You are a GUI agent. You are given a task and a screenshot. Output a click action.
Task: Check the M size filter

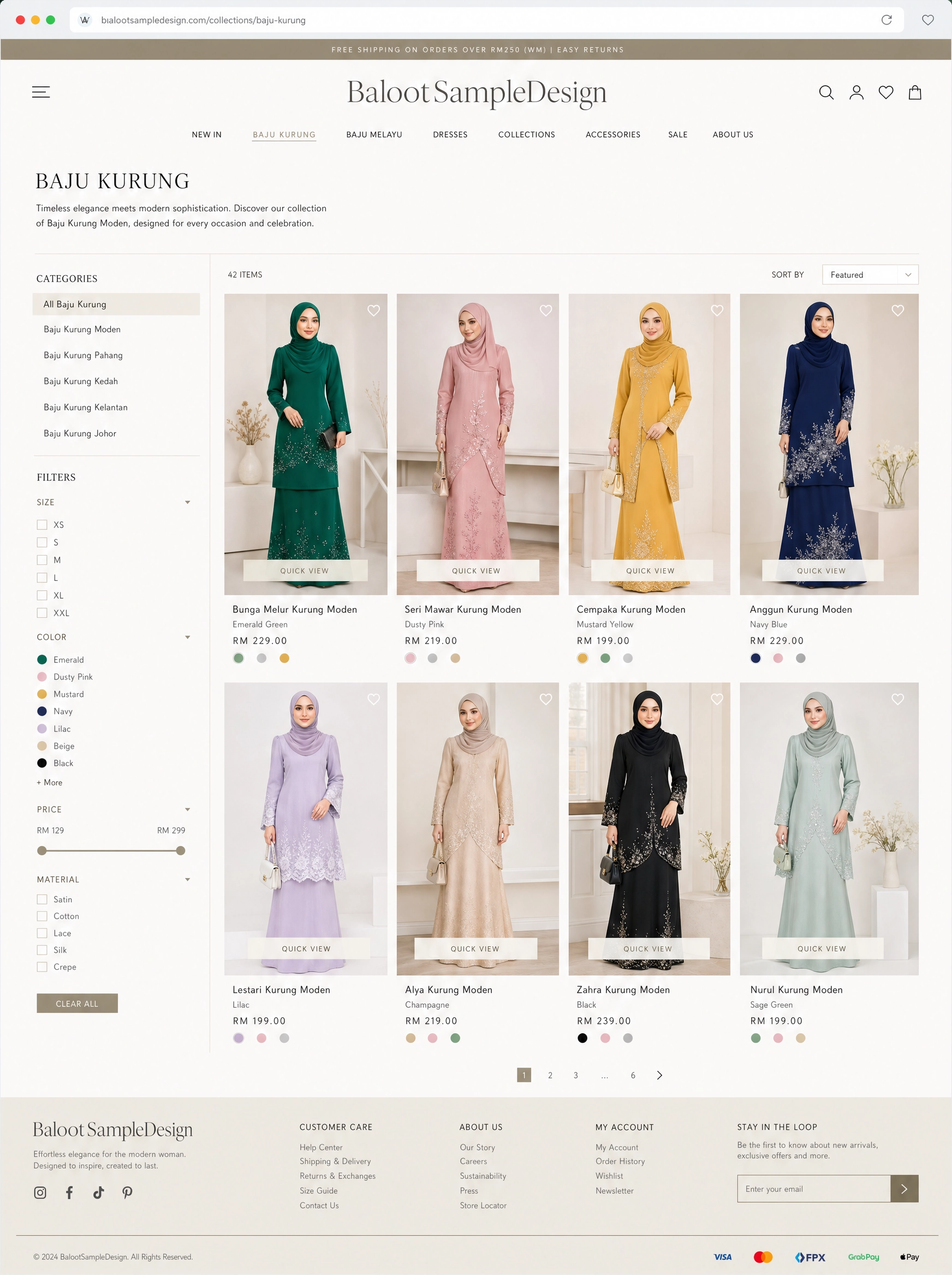pos(42,560)
